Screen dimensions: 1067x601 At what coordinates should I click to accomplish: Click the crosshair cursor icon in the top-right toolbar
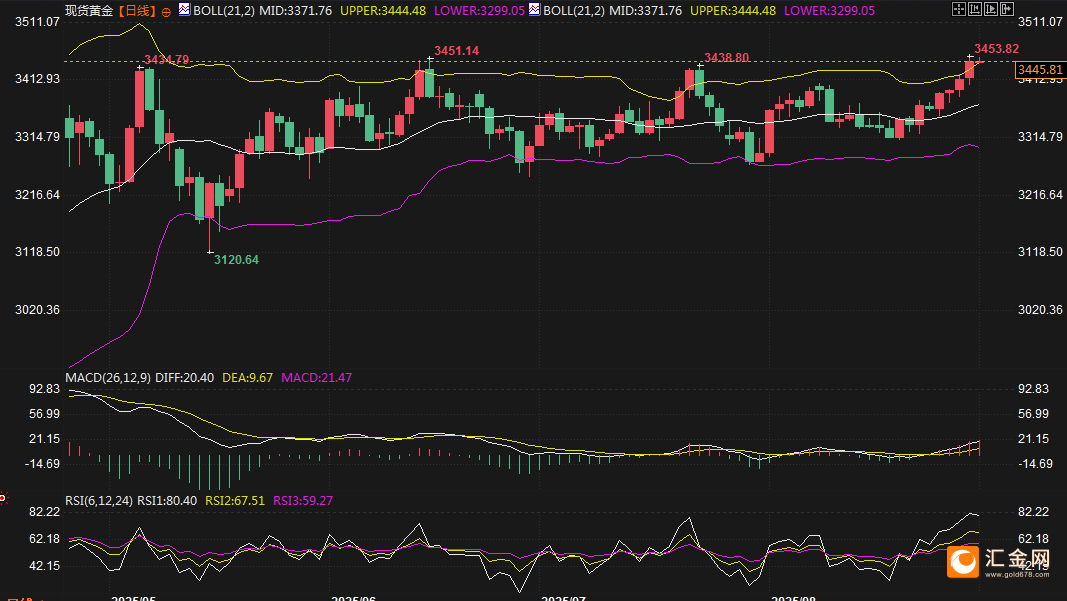click(959, 9)
